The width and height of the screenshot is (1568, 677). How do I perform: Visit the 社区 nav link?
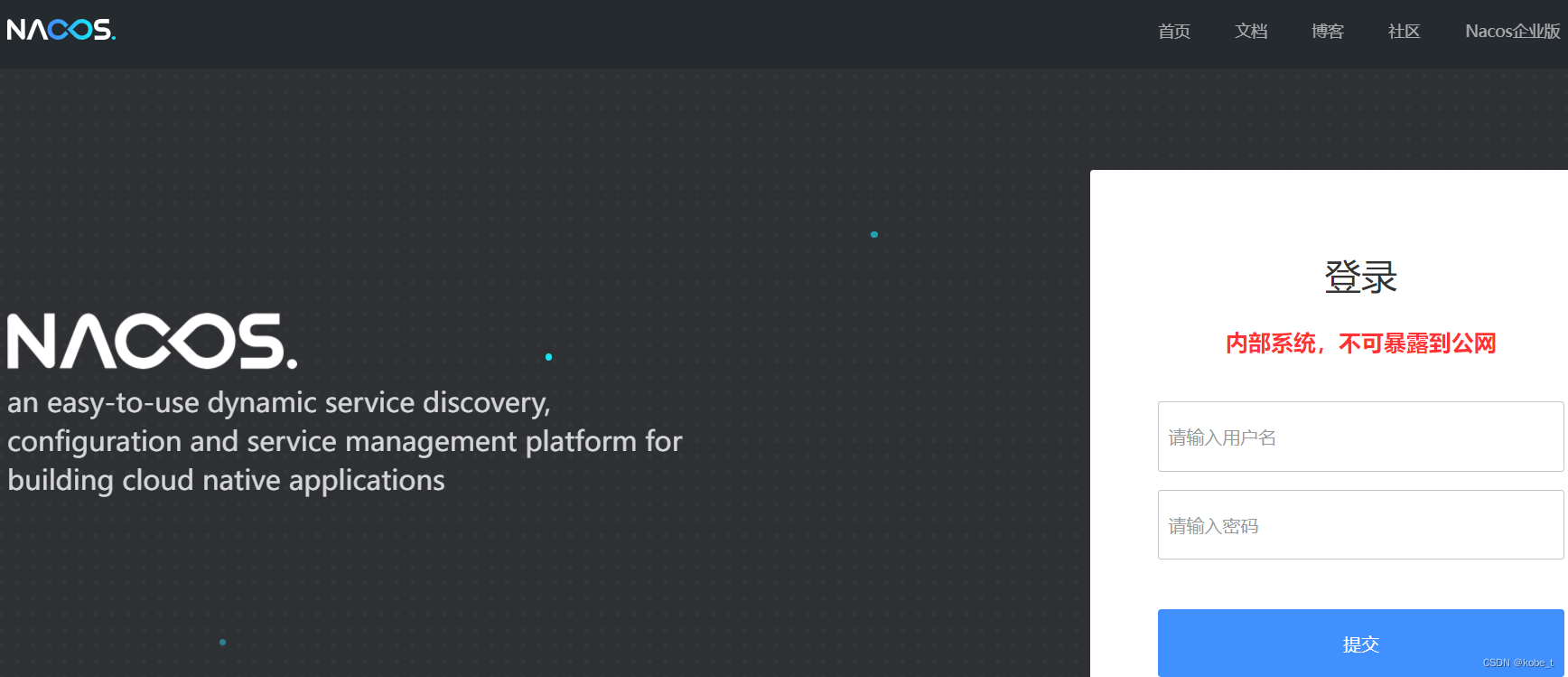1405,32
